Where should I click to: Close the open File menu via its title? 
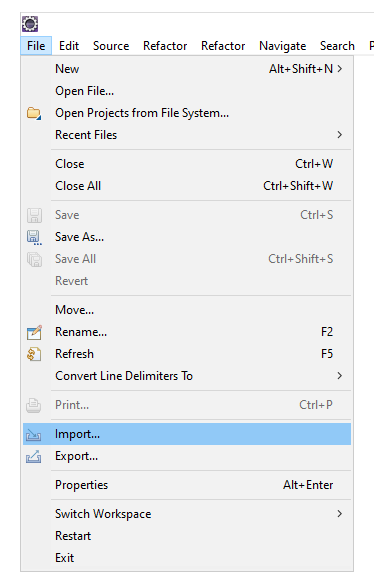tap(36, 46)
